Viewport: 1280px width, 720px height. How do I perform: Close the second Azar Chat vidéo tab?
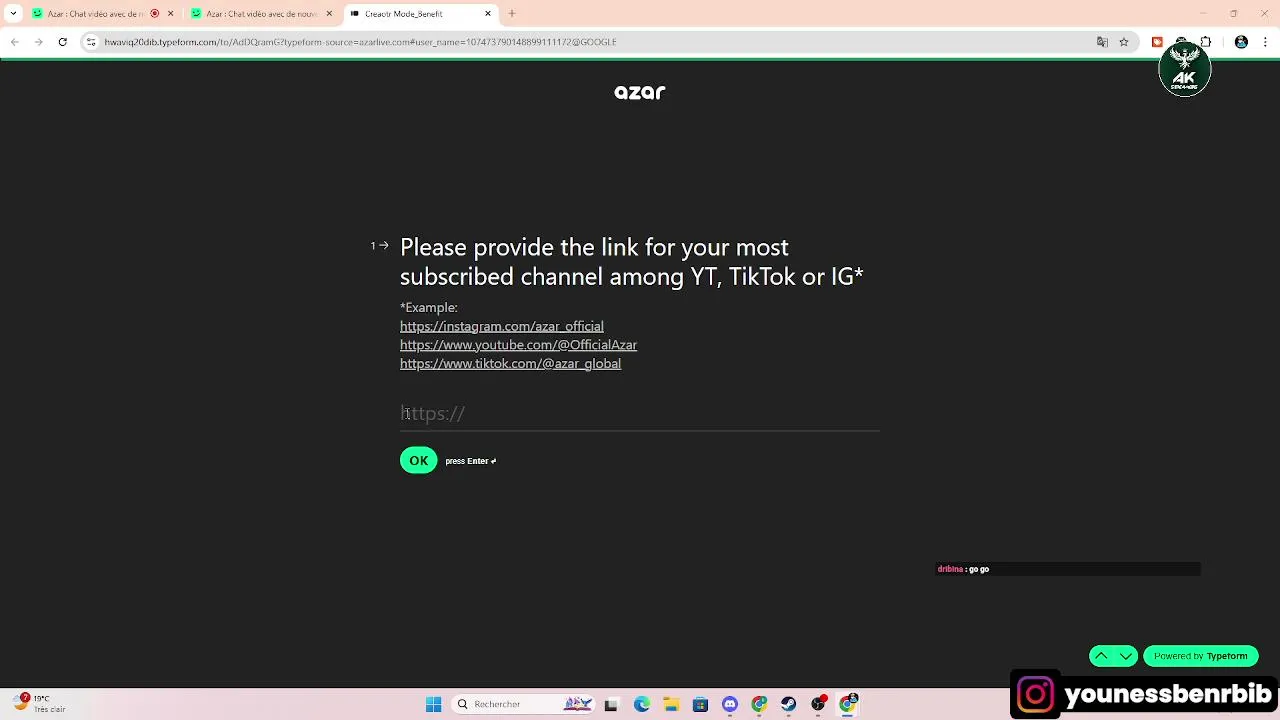tap(329, 14)
